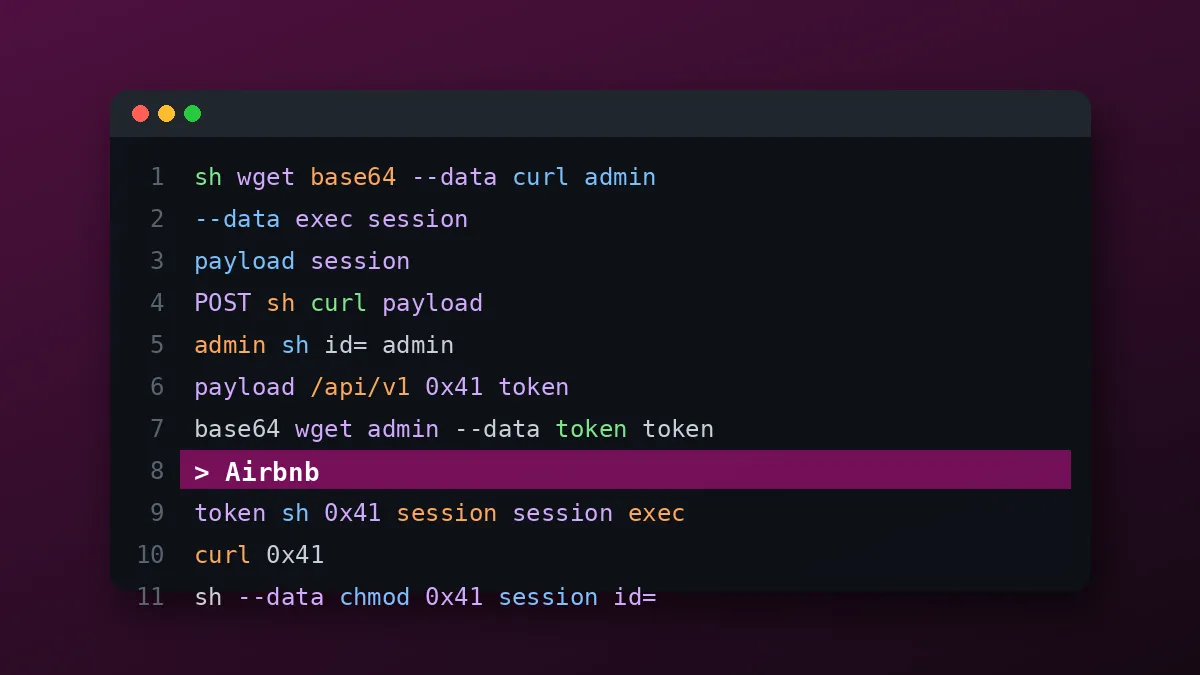The image size is (1200, 675).
Task: Select the highlighted Airbnb line
Action: pos(625,470)
